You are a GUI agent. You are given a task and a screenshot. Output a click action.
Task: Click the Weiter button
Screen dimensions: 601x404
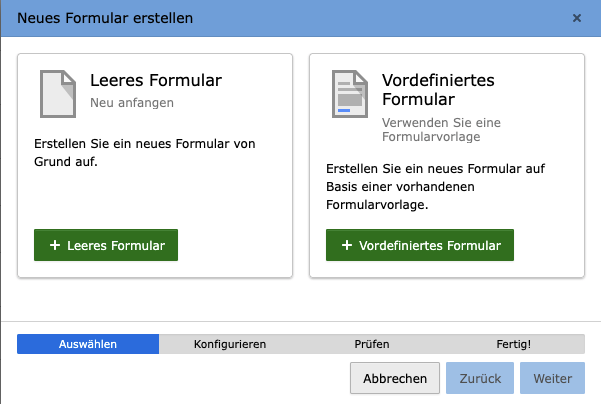pos(552,379)
